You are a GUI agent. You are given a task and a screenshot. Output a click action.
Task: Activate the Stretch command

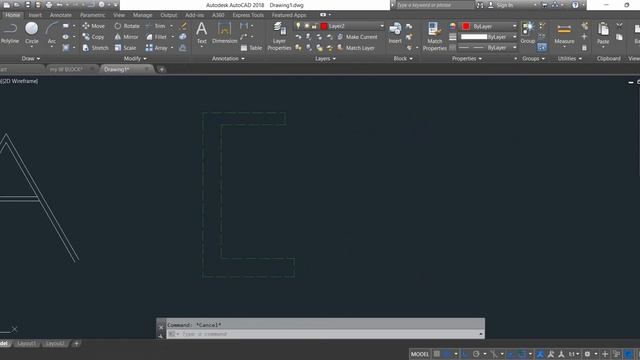click(x=95, y=48)
